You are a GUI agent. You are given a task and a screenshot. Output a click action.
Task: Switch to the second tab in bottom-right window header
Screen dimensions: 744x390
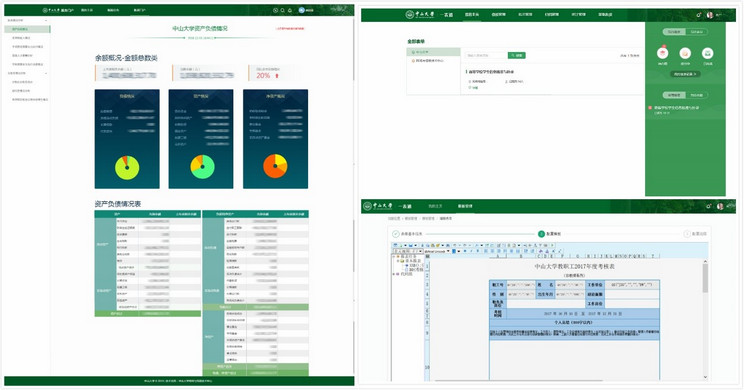[465, 206]
